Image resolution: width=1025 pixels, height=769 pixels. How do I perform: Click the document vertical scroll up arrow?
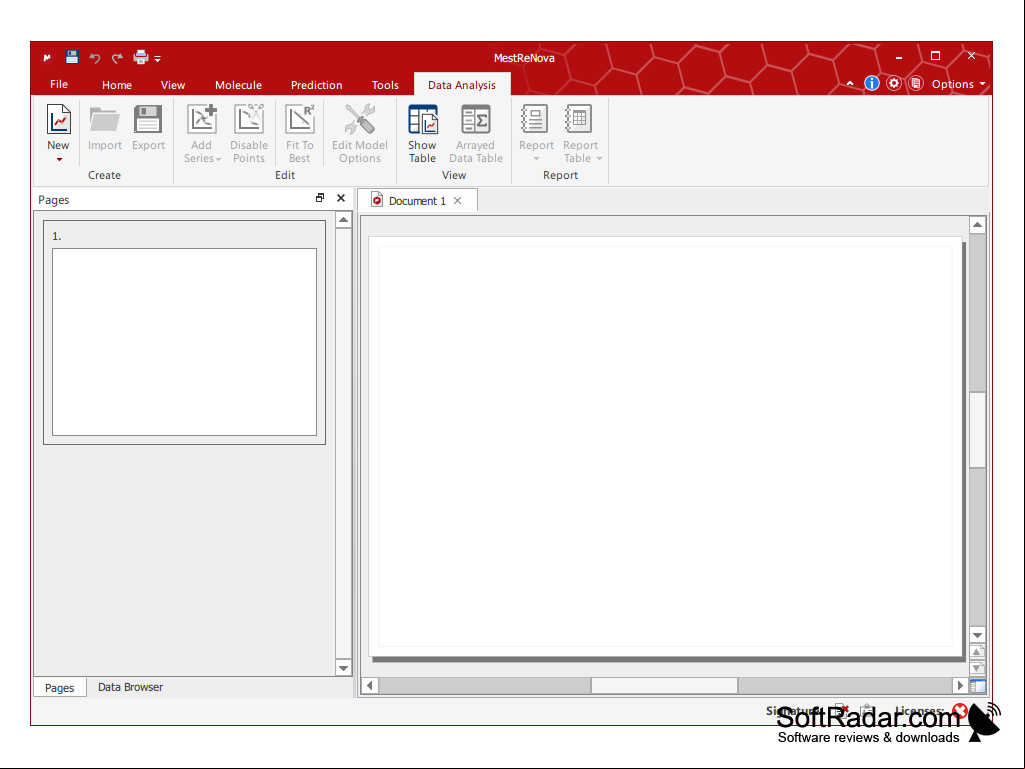click(977, 226)
